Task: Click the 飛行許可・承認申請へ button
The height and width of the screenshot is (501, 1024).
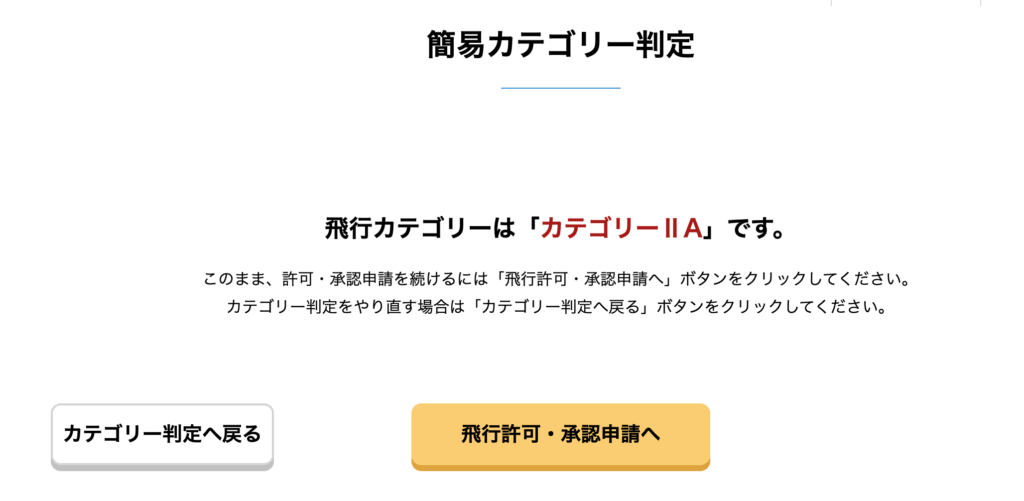Action: tap(560, 434)
